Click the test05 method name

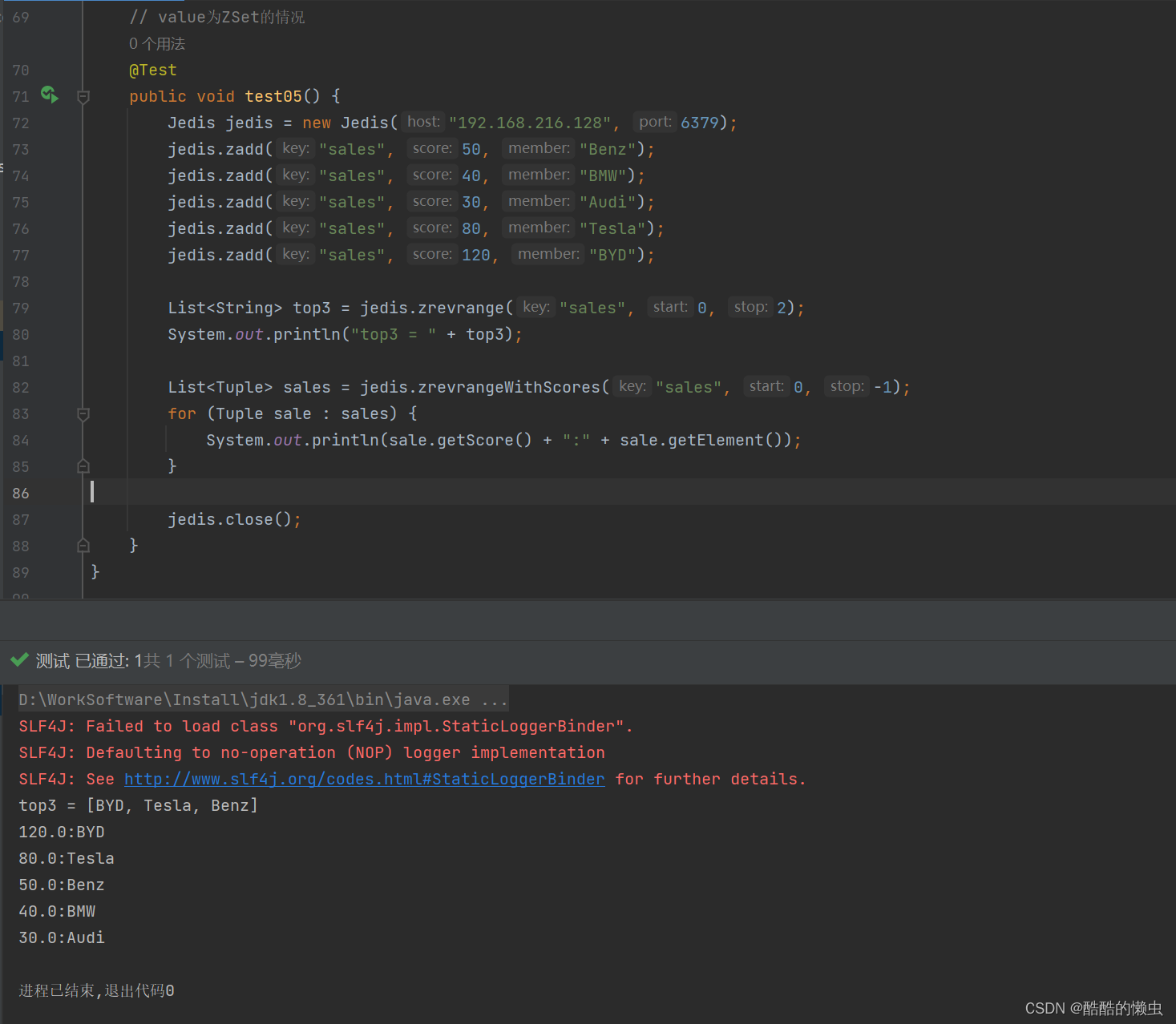(273, 97)
